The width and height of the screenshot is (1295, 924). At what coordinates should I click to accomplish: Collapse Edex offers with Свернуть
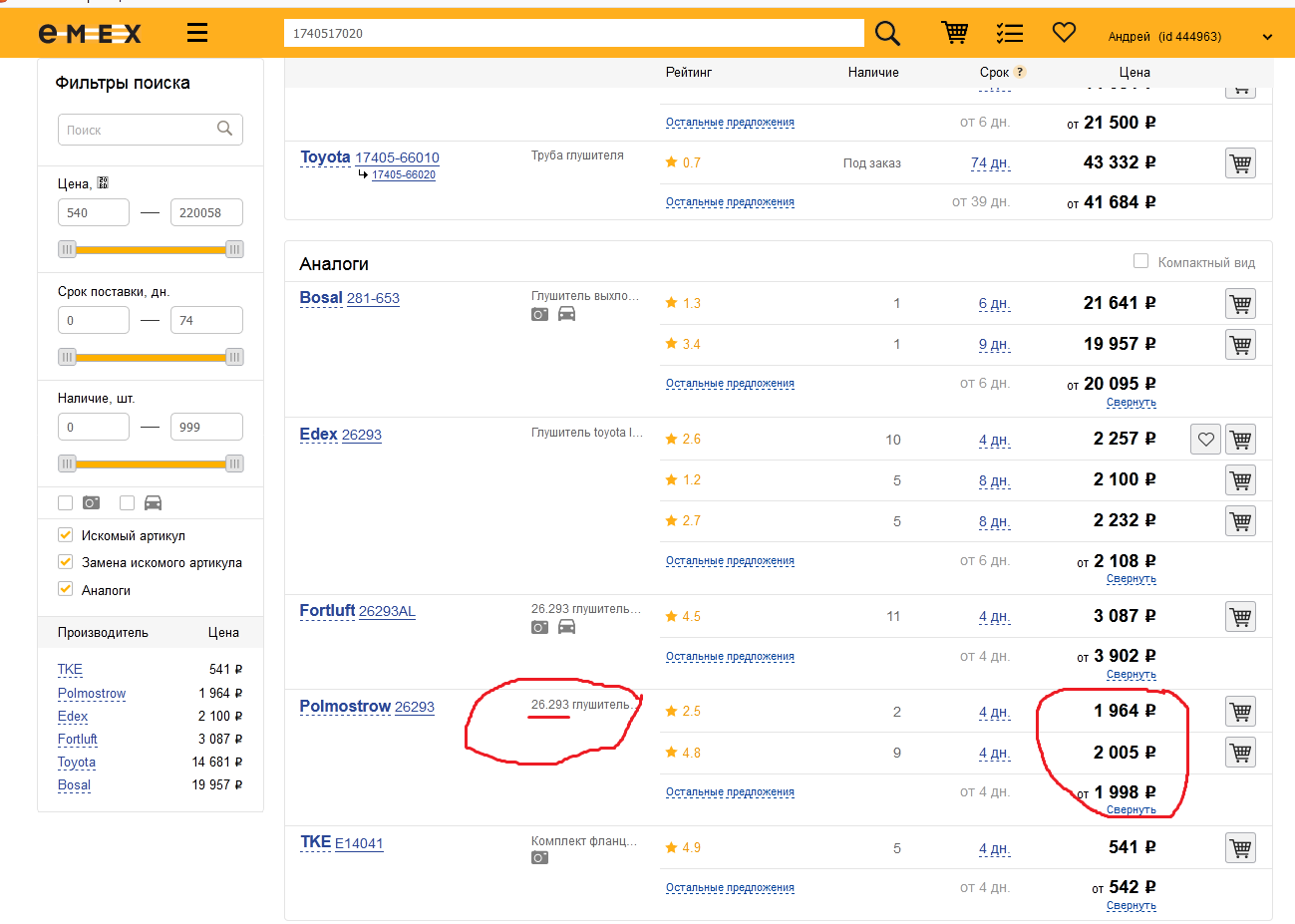click(x=1132, y=579)
